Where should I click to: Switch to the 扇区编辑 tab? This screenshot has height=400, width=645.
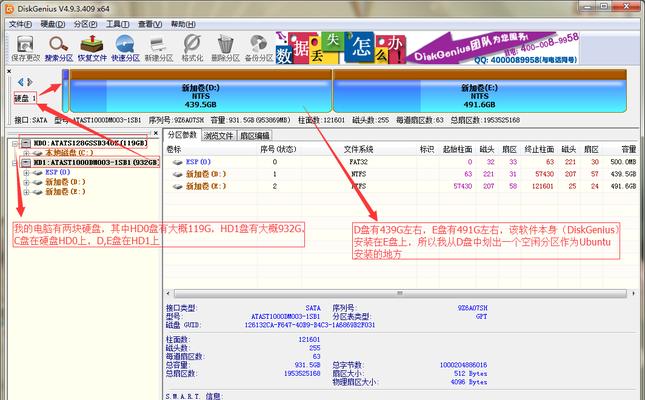(254, 136)
